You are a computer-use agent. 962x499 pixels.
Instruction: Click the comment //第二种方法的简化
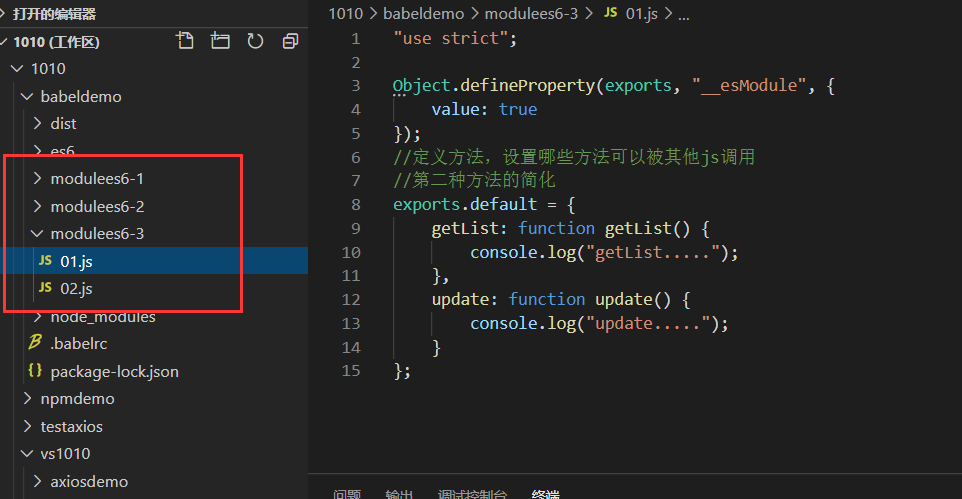474,180
